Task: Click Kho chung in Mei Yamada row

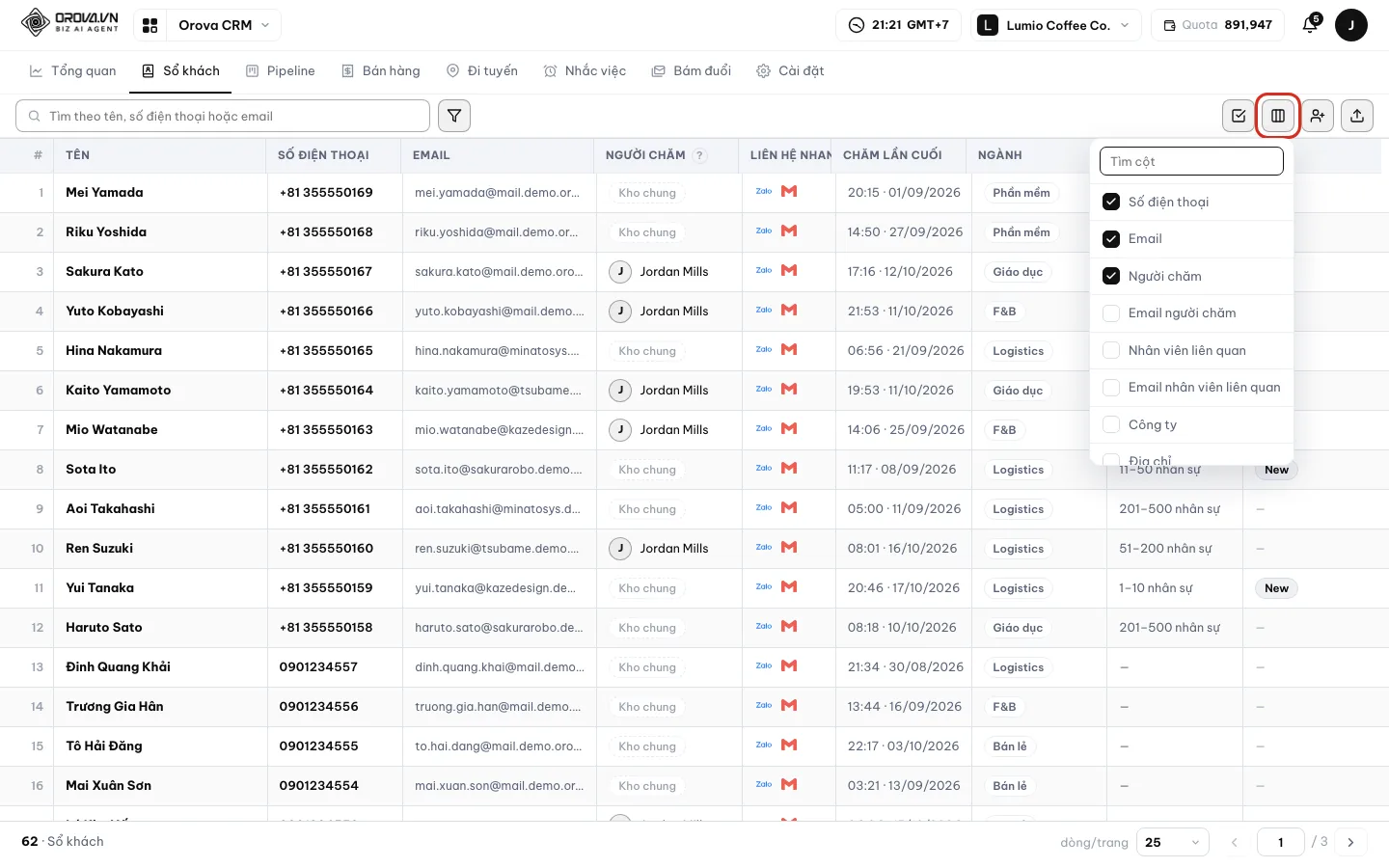Action: (x=647, y=193)
